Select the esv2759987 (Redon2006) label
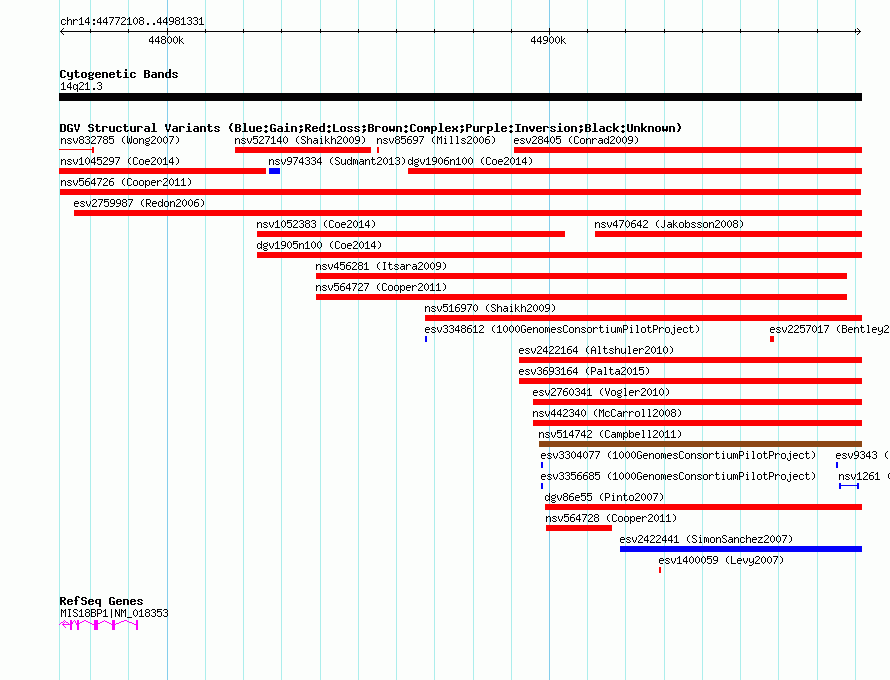This screenshot has width=890, height=680. 139,203
